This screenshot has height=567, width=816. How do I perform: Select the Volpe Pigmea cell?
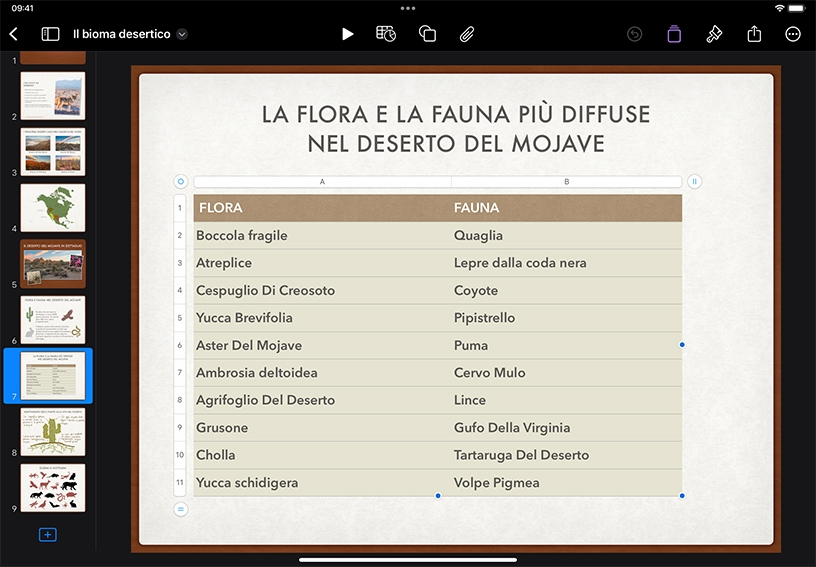click(567, 483)
